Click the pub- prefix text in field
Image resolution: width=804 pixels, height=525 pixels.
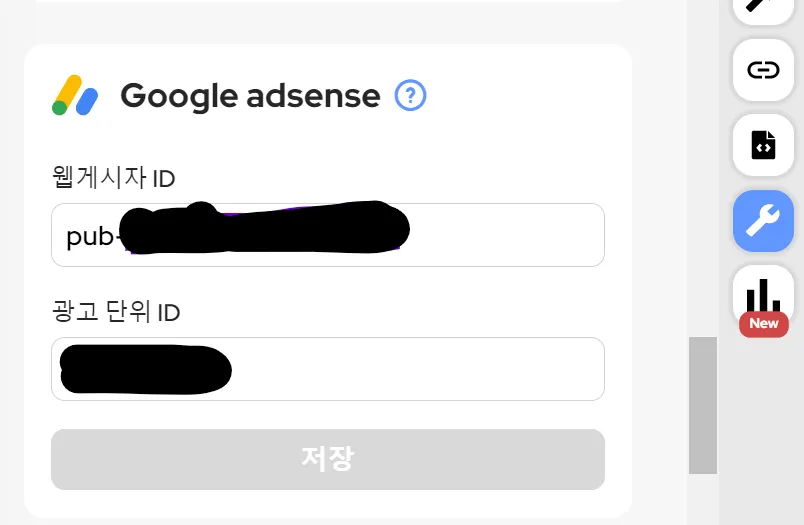[x=90, y=237]
